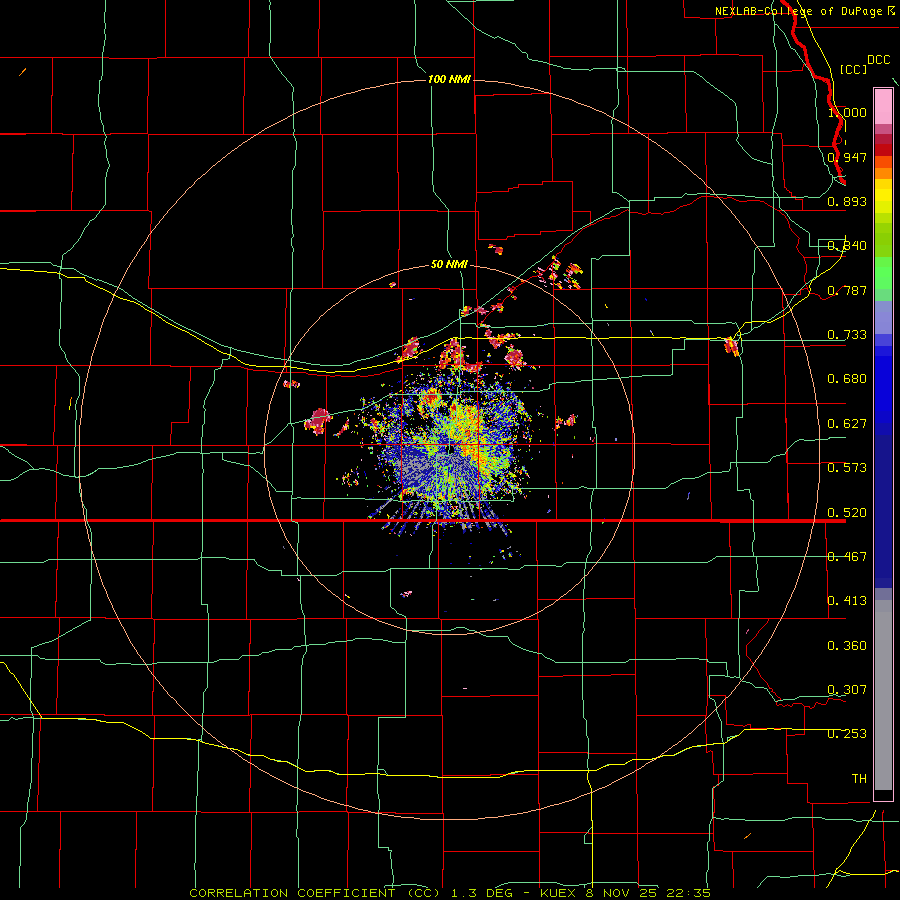The height and width of the screenshot is (900, 900).
Task: Click the 0.680 color scale value
Action: 847,379
